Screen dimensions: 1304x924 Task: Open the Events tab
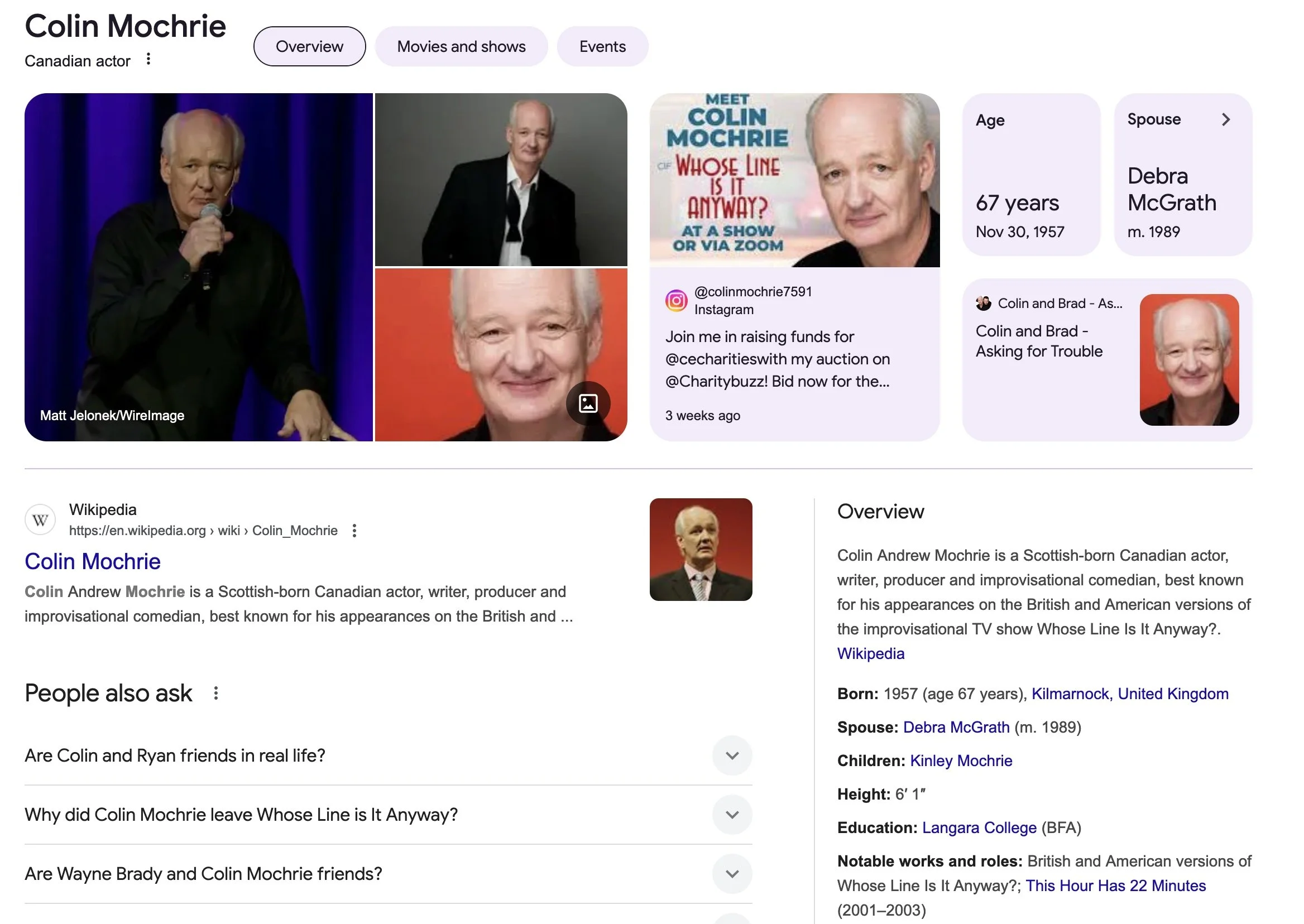click(602, 47)
